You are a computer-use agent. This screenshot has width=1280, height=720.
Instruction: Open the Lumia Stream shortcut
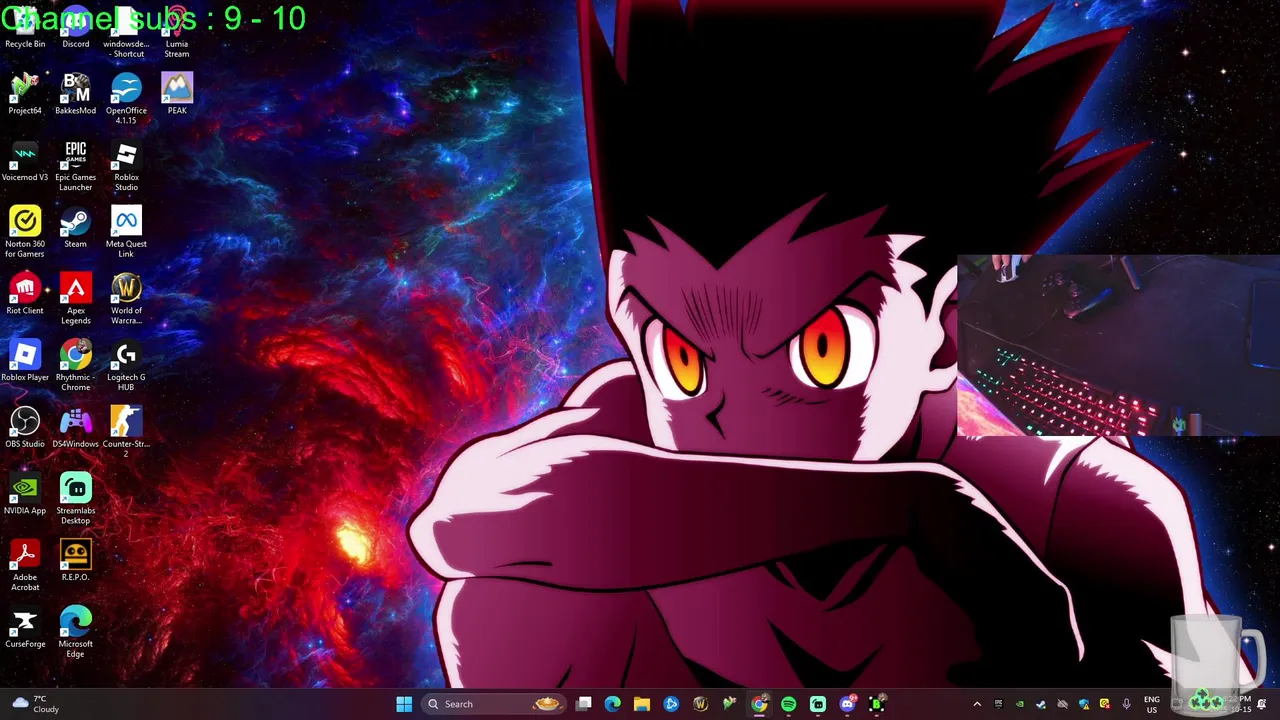177,33
